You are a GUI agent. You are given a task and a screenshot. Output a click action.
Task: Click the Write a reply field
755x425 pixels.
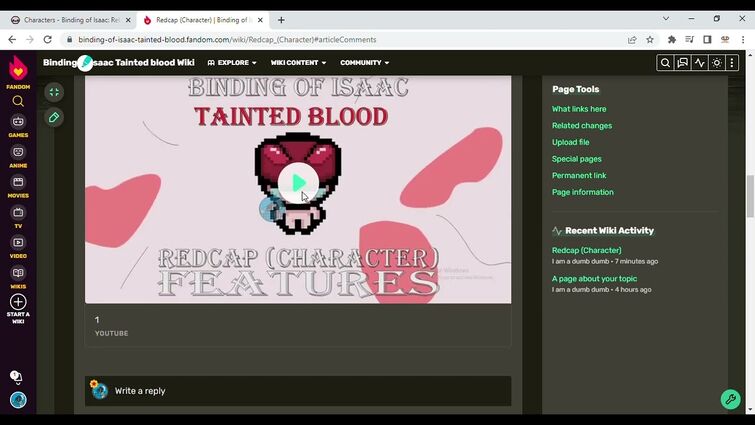click(298, 391)
